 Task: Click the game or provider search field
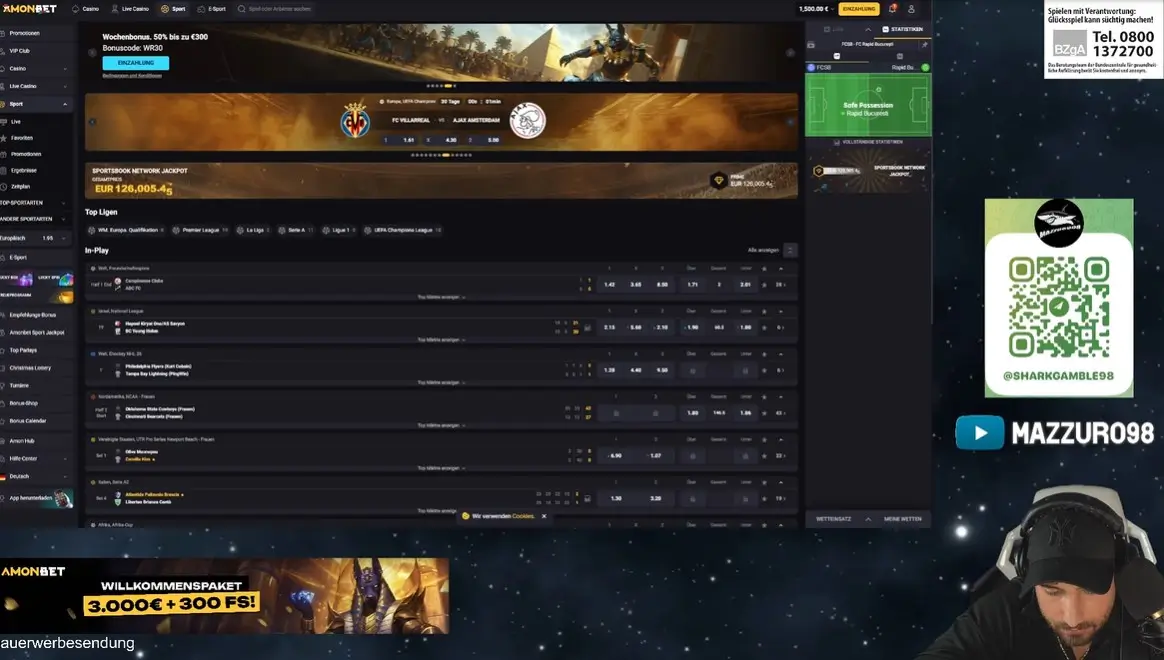[x=275, y=9]
